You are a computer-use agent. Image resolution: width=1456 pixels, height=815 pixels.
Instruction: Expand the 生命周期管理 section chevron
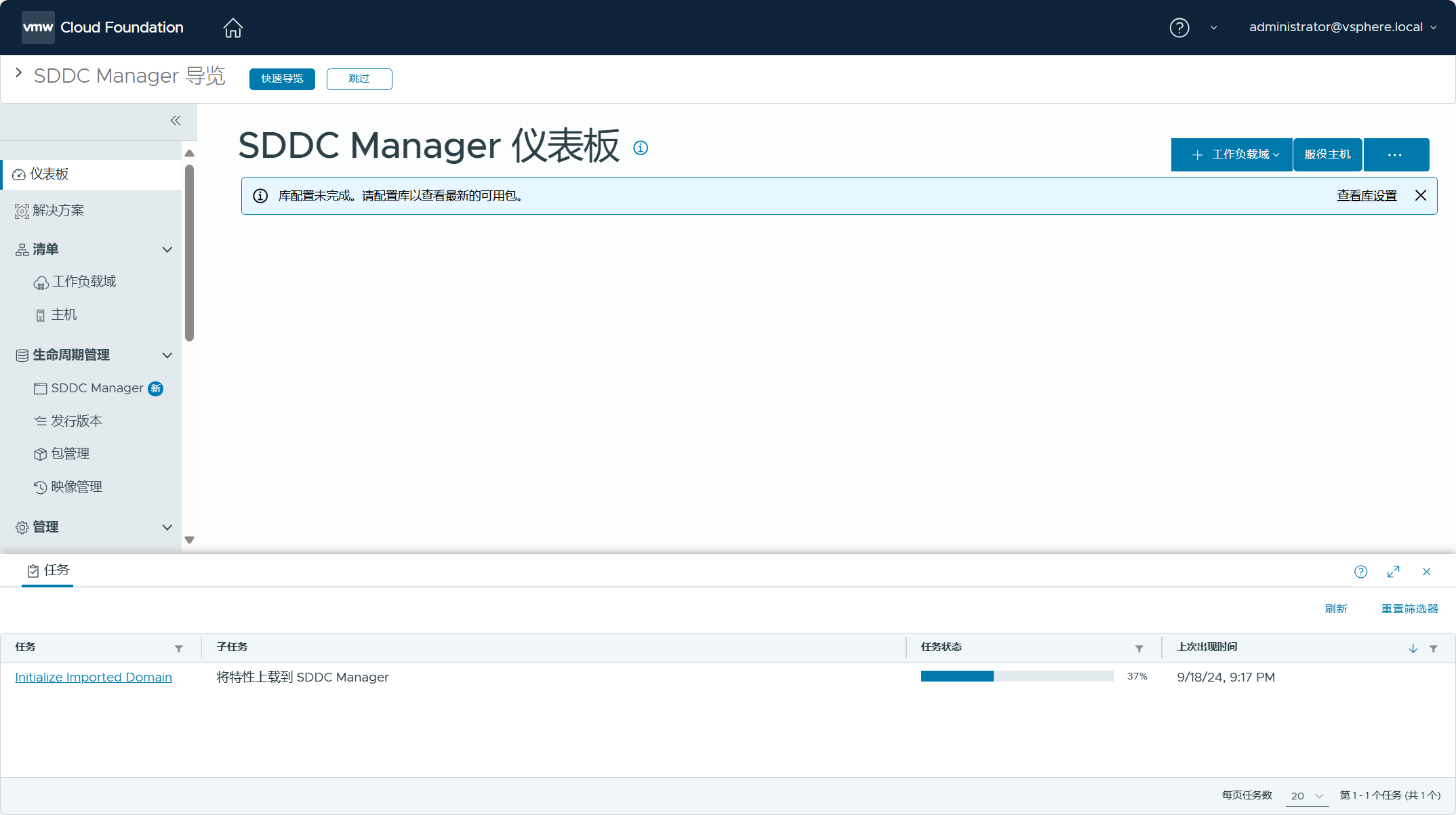coord(167,355)
